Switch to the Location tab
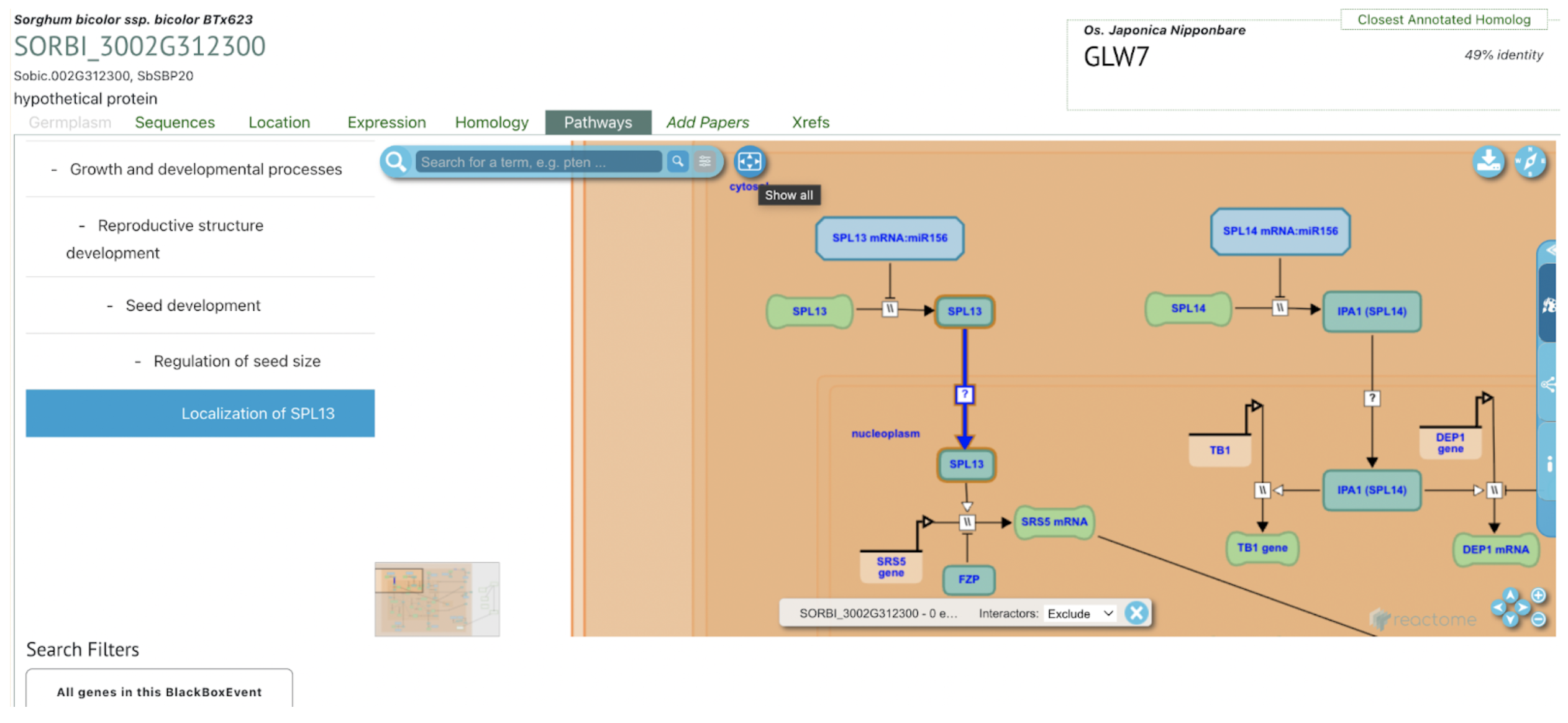The height and width of the screenshot is (723, 1568). point(279,122)
